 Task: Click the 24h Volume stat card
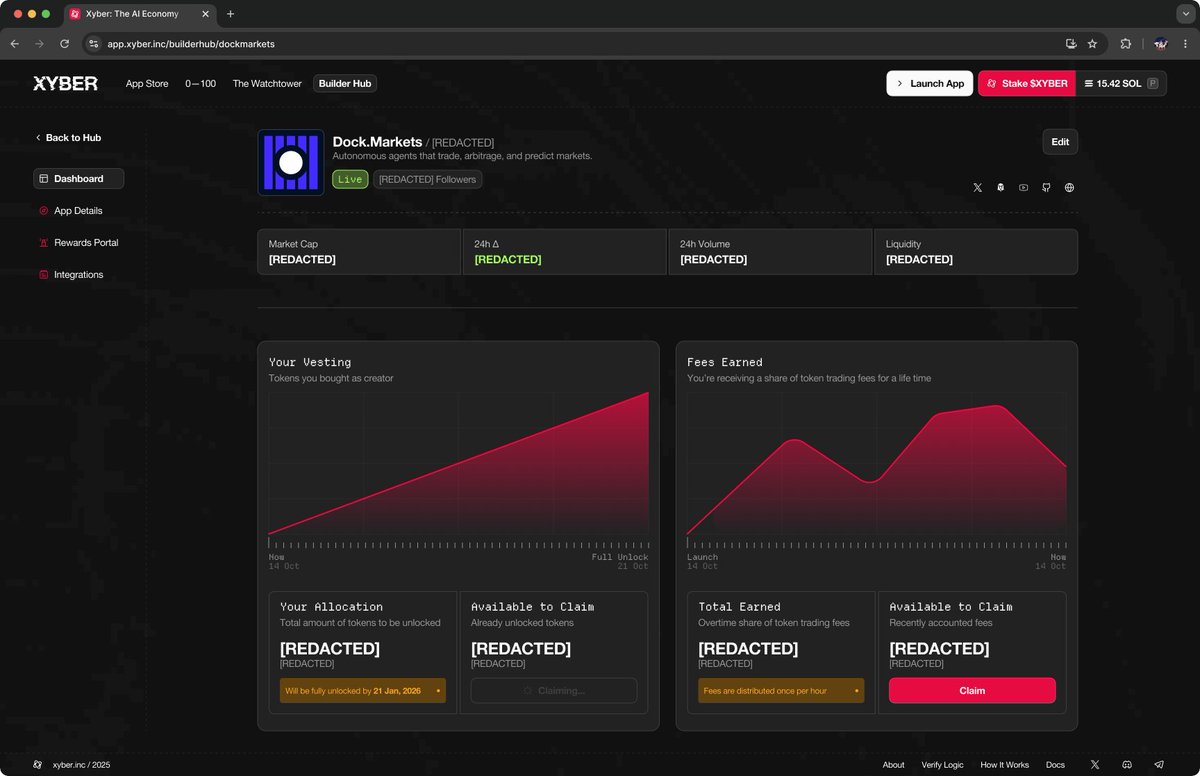[x=770, y=252]
